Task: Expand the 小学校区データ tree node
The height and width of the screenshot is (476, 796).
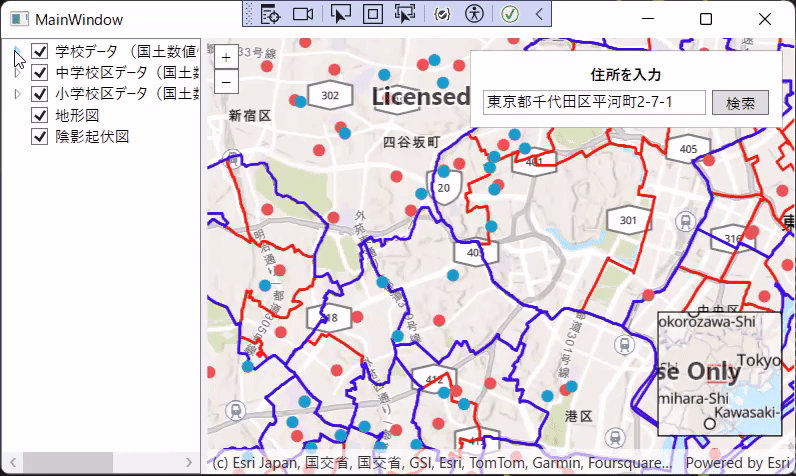Action: [17, 94]
